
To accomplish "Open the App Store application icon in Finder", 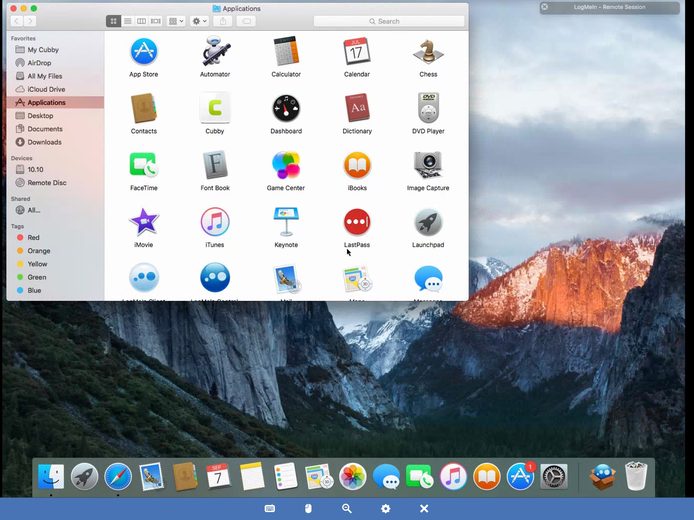I will click(144, 51).
